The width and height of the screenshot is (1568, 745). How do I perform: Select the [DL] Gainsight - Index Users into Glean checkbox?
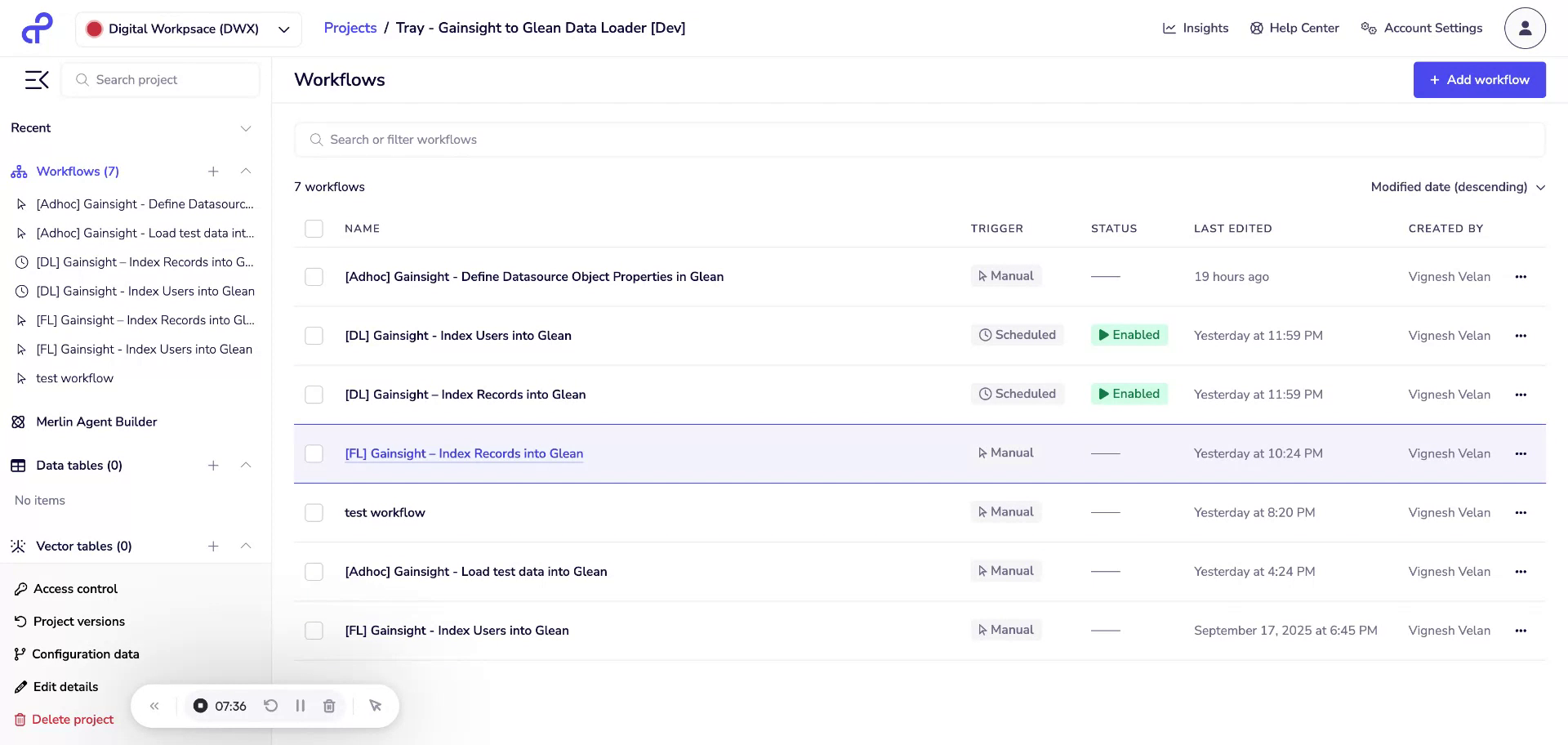314,335
